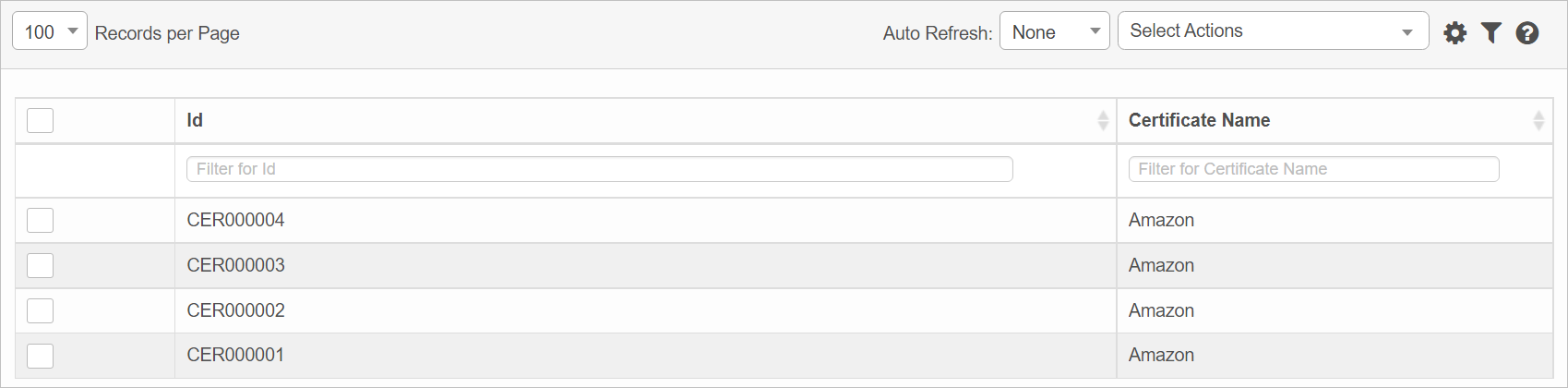Focus the Filter for Id field
Image resolution: width=1568 pixels, height=388 pixels.
click(x=599, y=169)
